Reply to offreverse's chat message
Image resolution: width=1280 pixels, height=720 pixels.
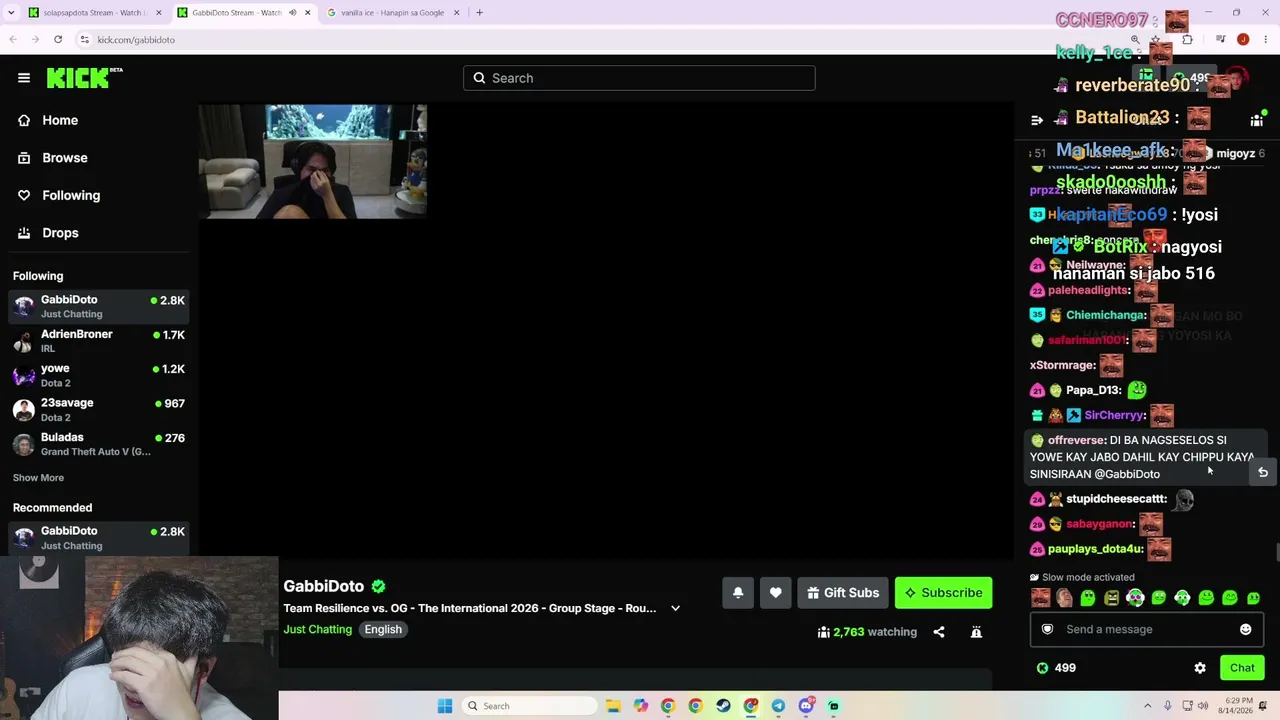(x=1263, y=472)
